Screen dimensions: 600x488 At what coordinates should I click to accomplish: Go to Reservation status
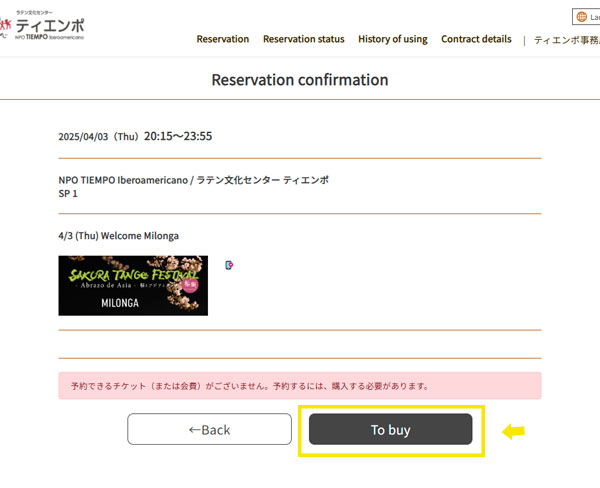tap(303, 39)
